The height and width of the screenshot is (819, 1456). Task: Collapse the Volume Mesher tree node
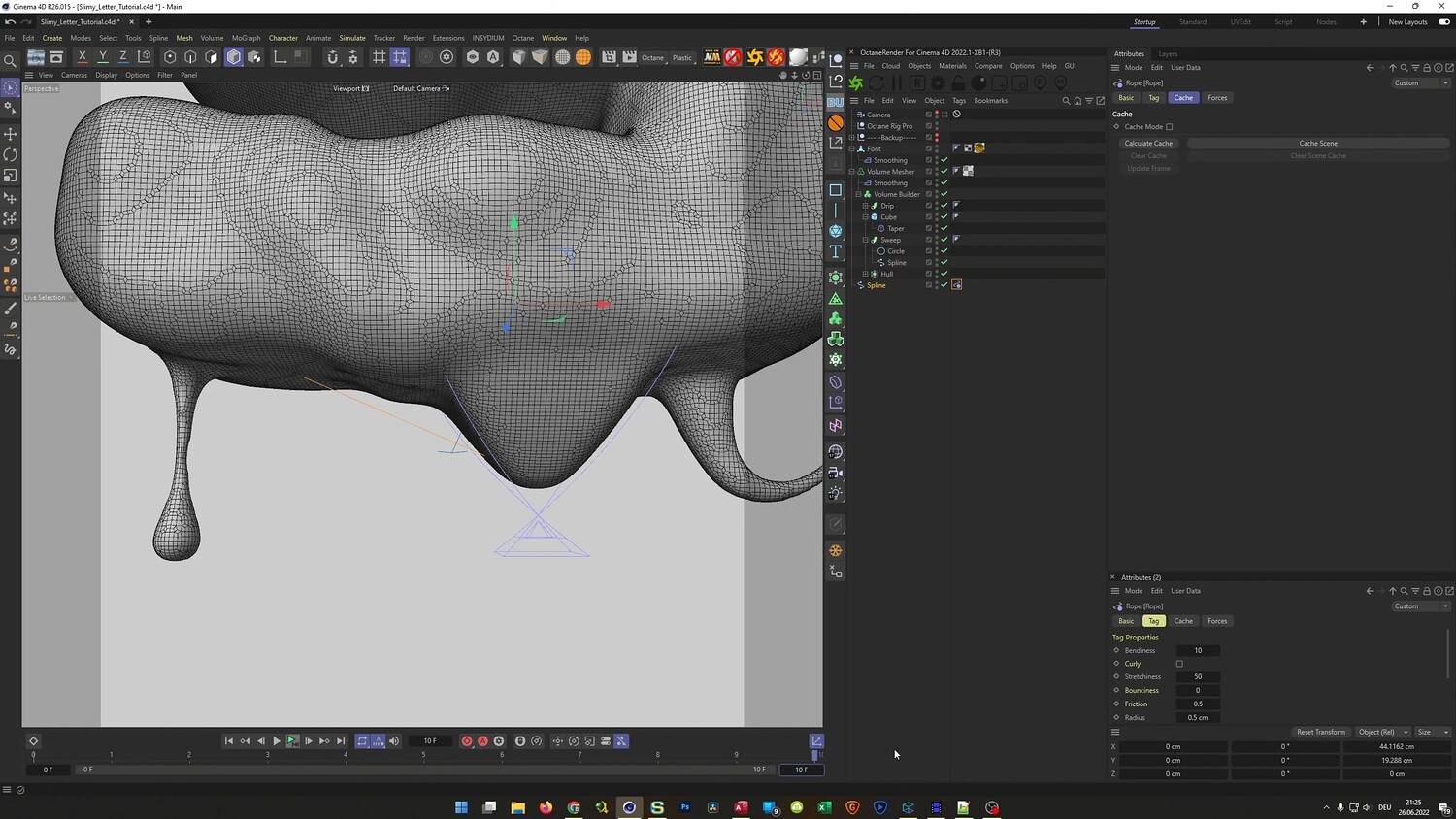[852, 172]
